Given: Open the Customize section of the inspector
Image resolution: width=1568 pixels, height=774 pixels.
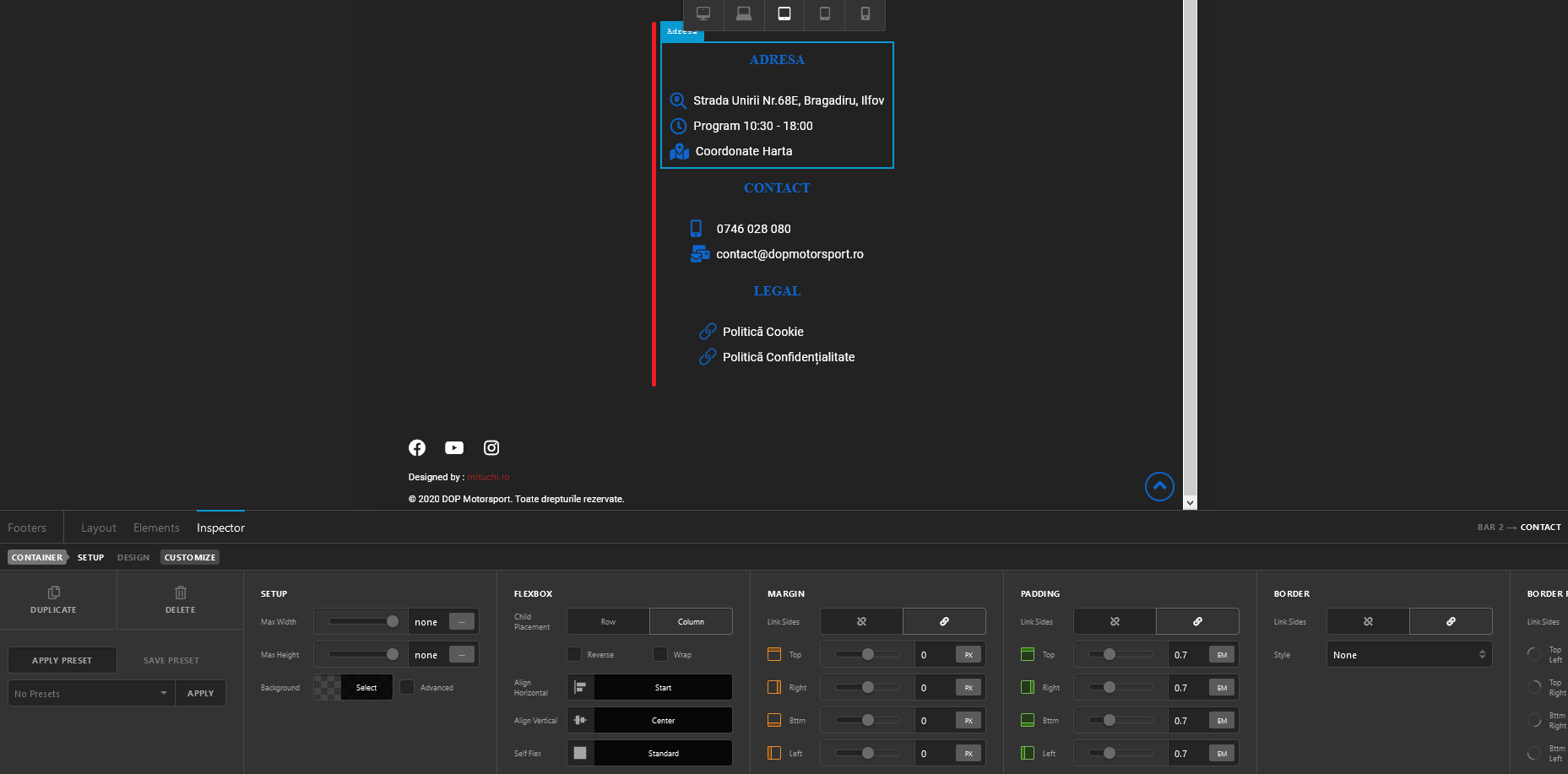Looking at the screenshot, I should click(x=190, y=557).
